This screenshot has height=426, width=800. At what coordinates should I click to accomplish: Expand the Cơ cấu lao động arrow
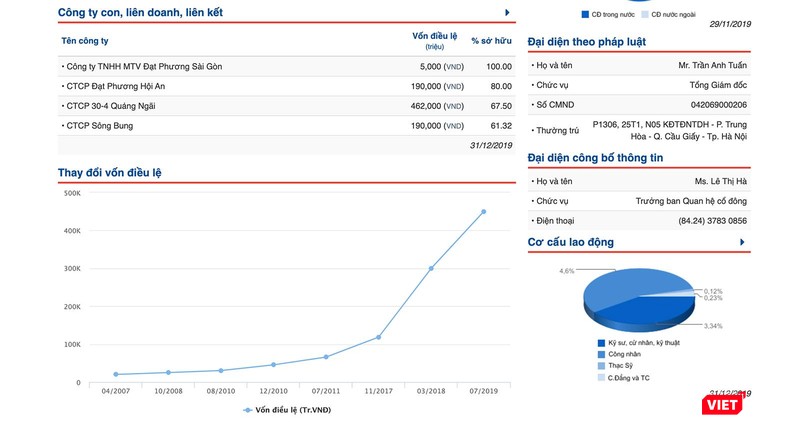pyautogui.click(x=742, y=242)
